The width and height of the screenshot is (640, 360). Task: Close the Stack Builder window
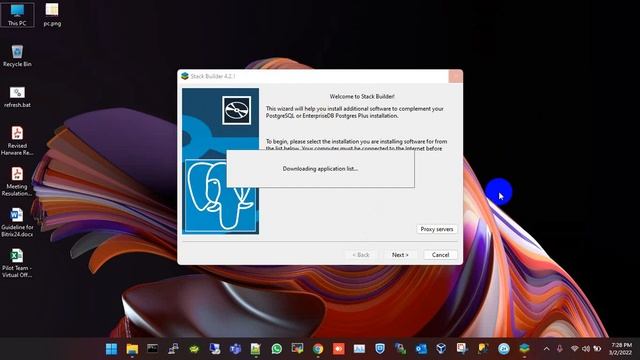(x=456, y=76)
